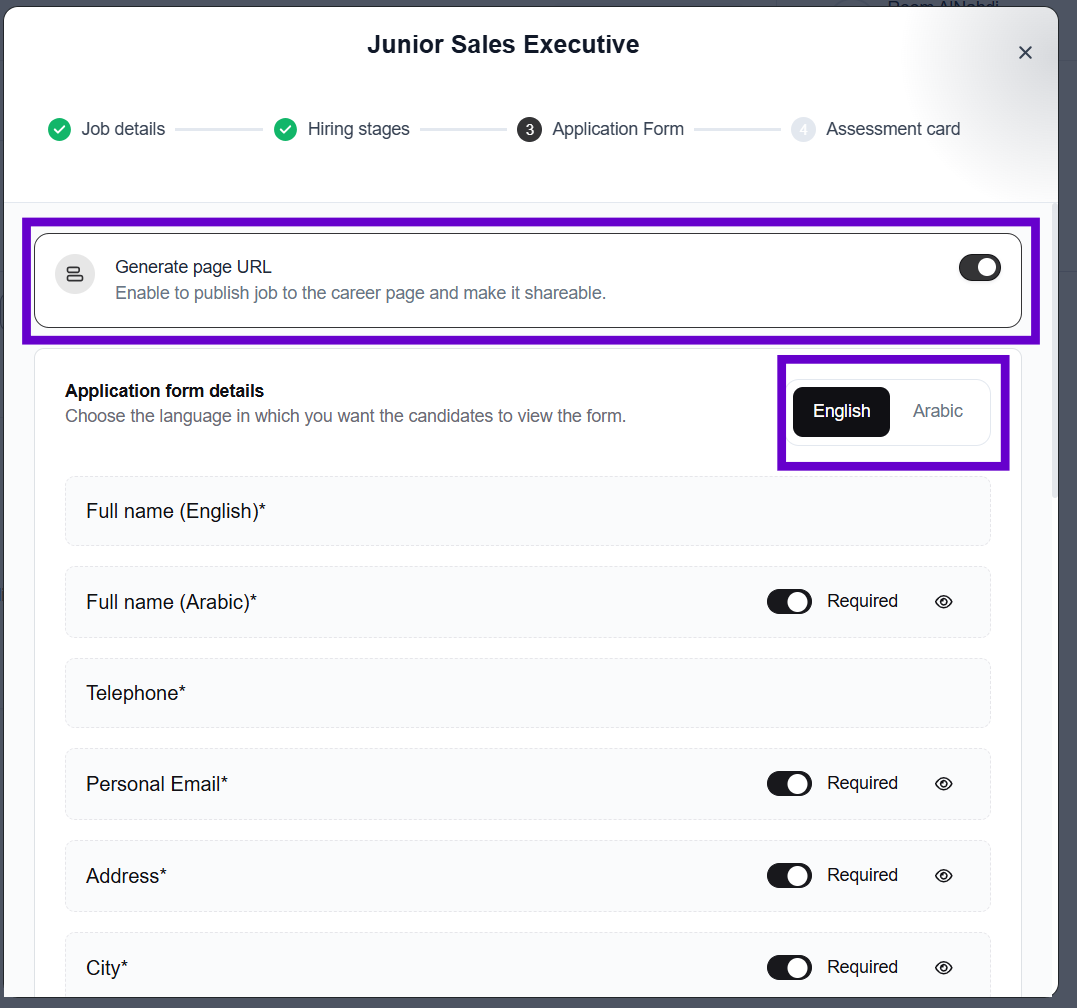Toggle Required switch for Personal Email
1077x1008 pixels.
pyautogui.click(x=789, y=784)
